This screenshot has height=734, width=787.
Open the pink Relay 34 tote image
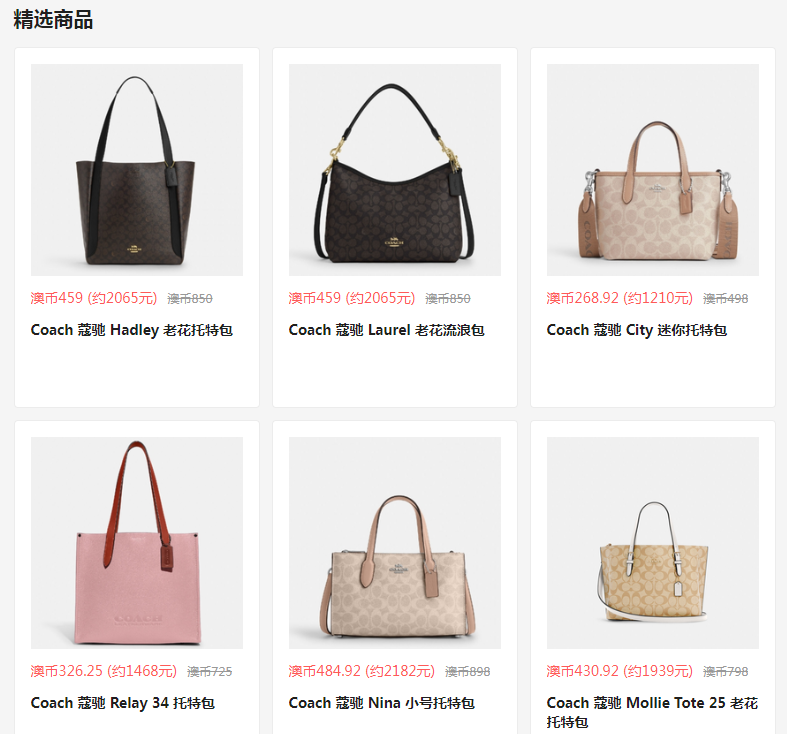coord(137,543)
